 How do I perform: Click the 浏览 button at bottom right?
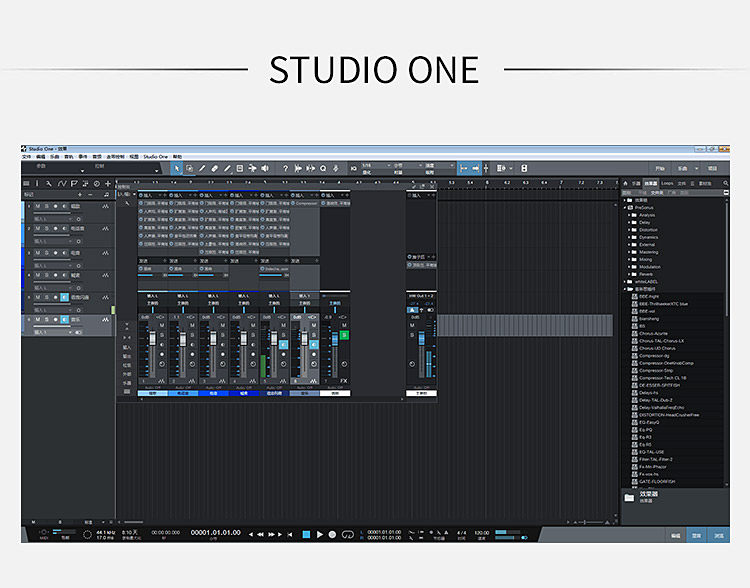coord(718,535)
